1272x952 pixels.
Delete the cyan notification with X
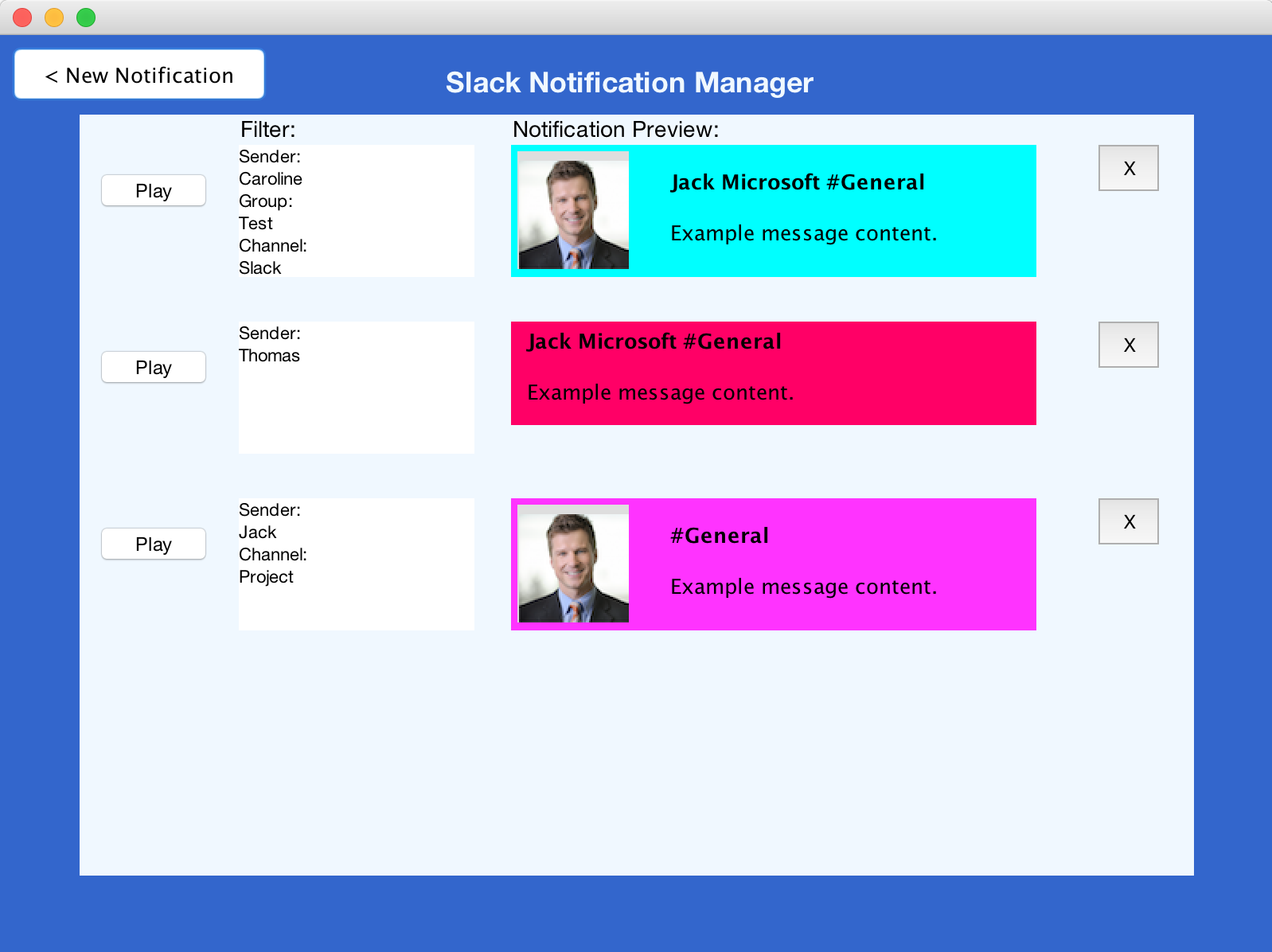(1128, 168)
